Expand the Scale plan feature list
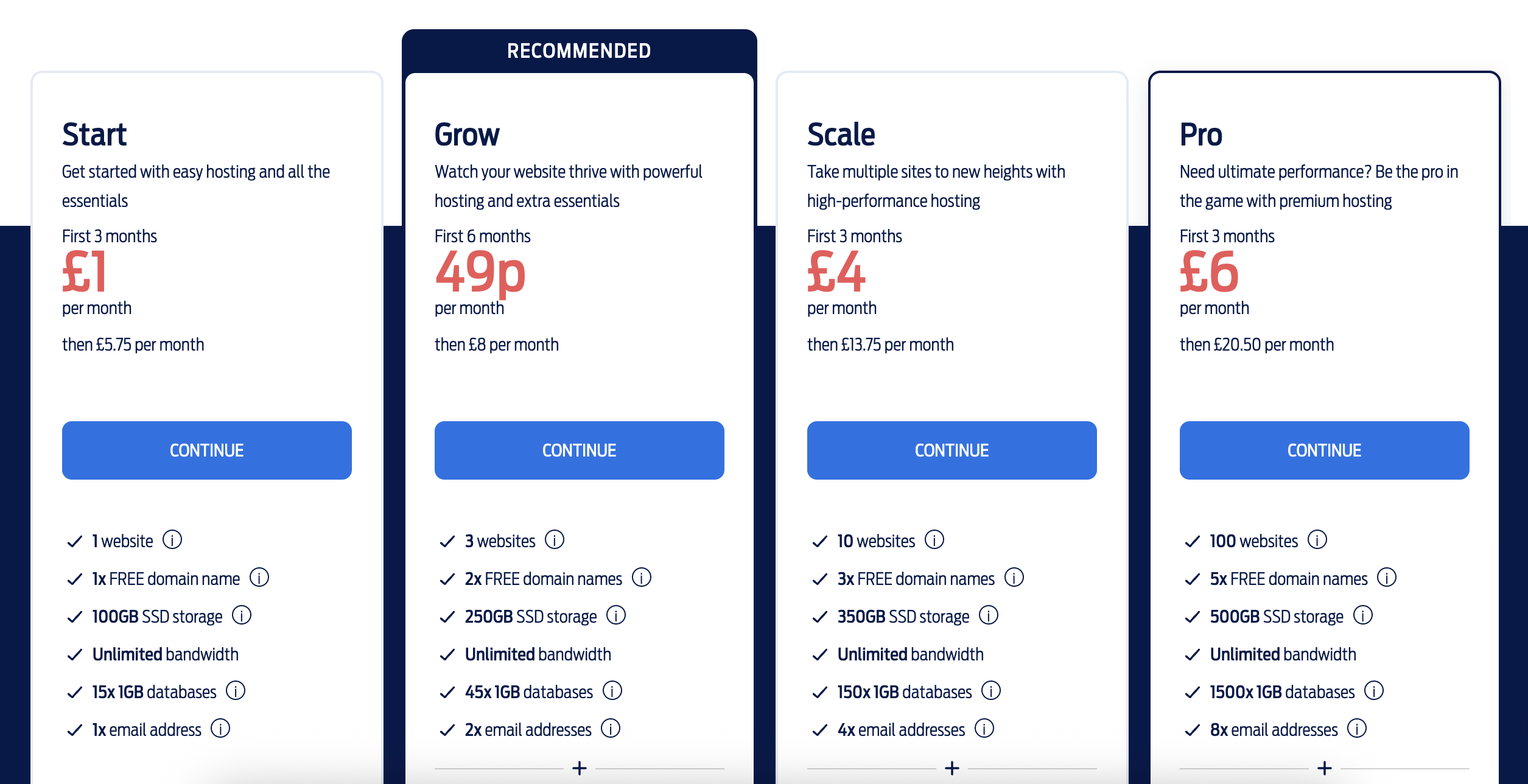Image resolution: width=1528 pixels, height=784 pixels. (x=952, y=768)
